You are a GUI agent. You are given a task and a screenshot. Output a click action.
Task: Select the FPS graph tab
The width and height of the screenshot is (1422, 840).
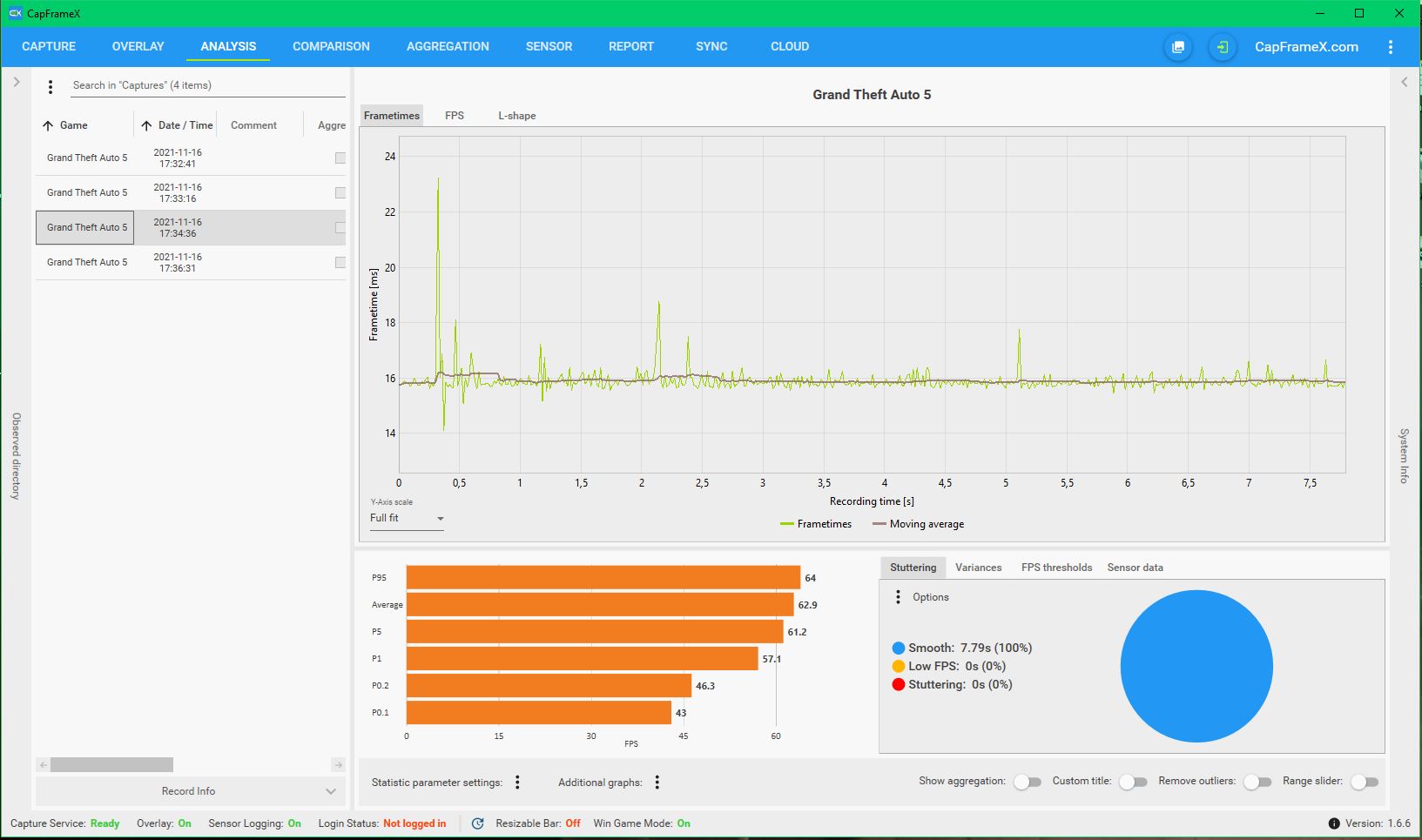(455, 116)
